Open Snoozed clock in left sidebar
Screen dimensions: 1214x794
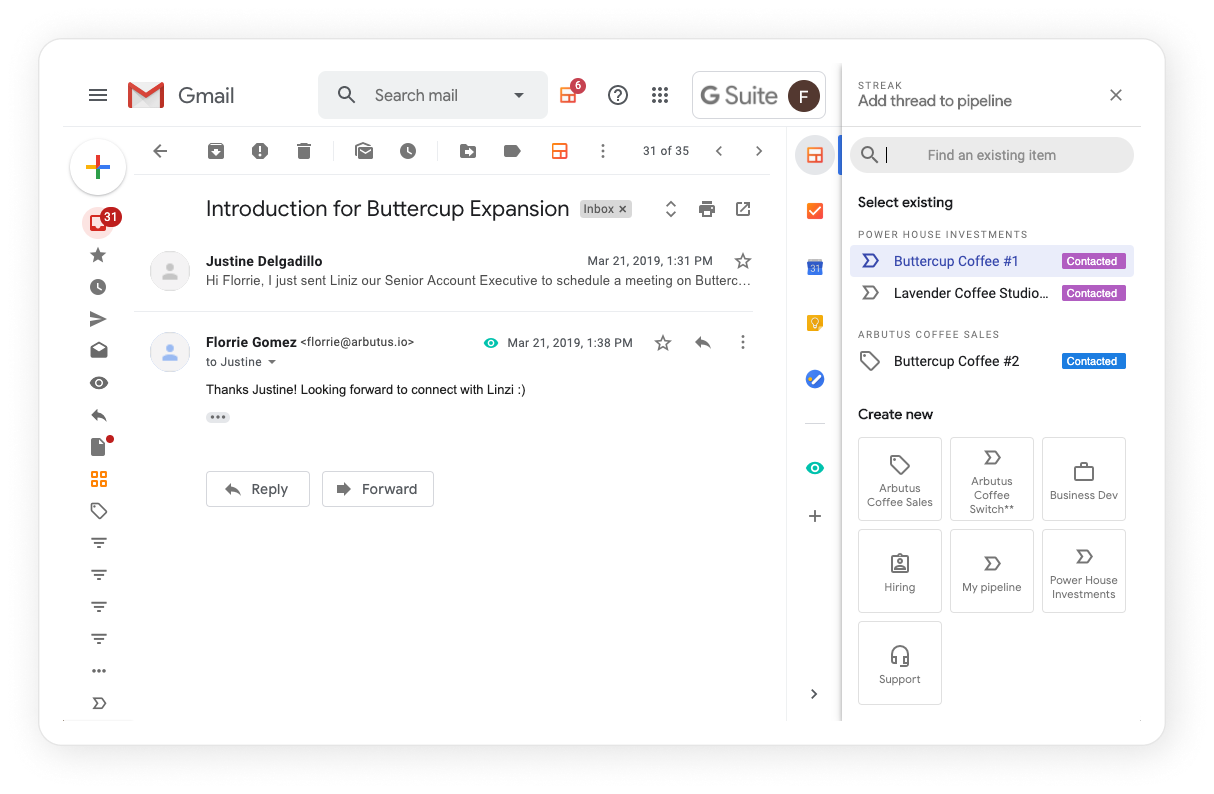[x=98, y=287]
